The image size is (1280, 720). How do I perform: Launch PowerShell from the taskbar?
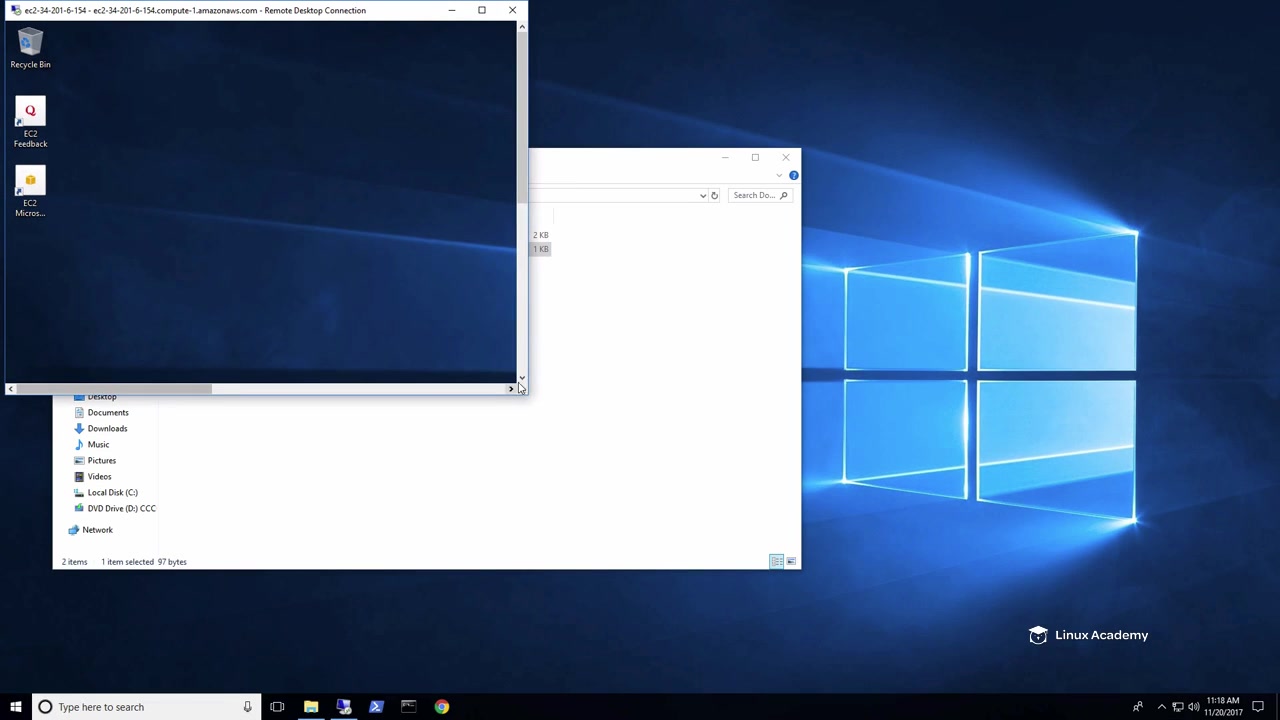pos(376,707)
